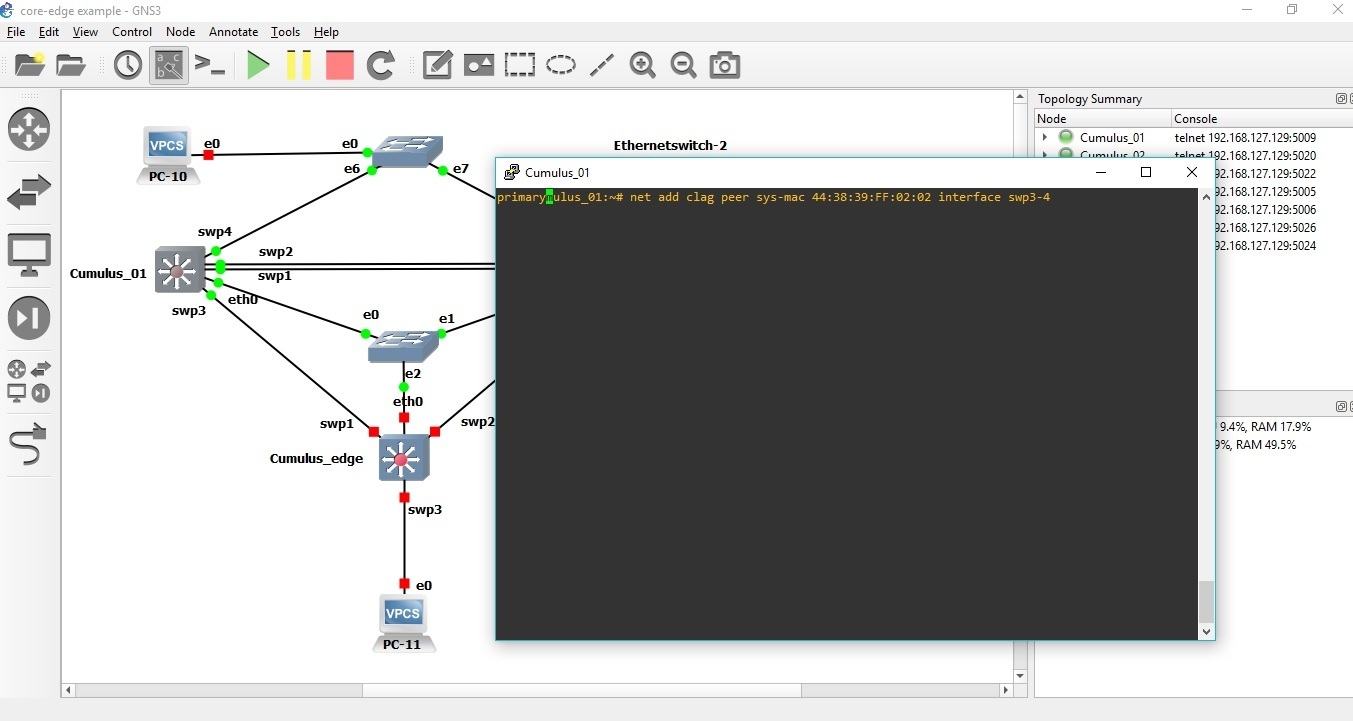The image size is (1353, 721).
Task: Float the Topology Summary panel
Action: [1341, 98]
